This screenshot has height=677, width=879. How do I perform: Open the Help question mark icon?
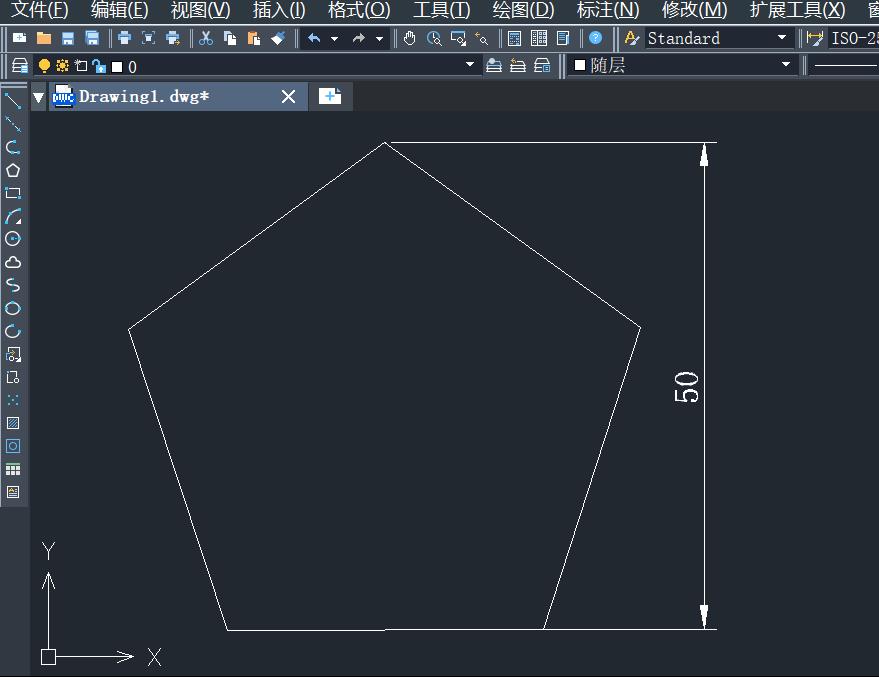pyautogui.click(x=596, y=38)
